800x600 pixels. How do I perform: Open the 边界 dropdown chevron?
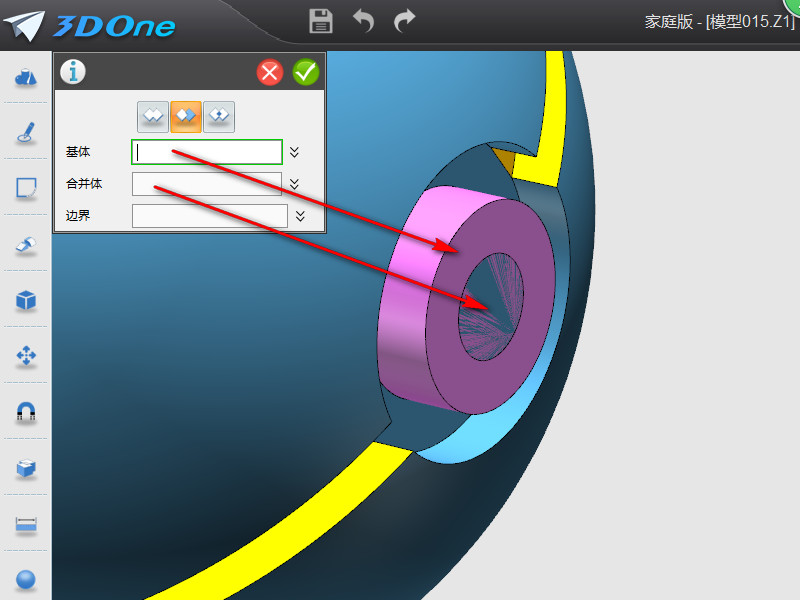pyautogui.click(x=297, y=216)
